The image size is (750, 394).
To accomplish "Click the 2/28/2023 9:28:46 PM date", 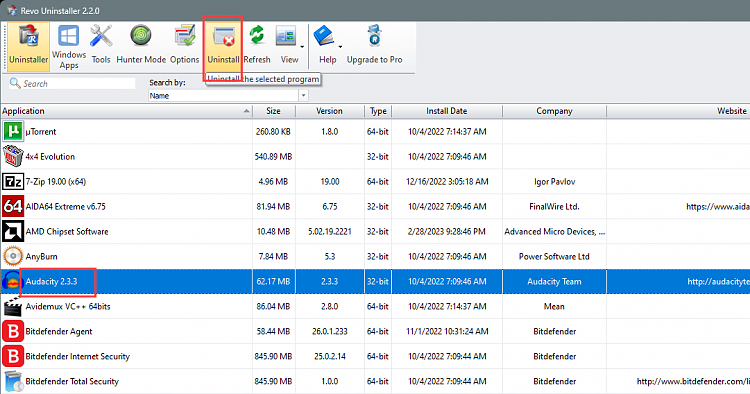I will [x=447, y=231].
